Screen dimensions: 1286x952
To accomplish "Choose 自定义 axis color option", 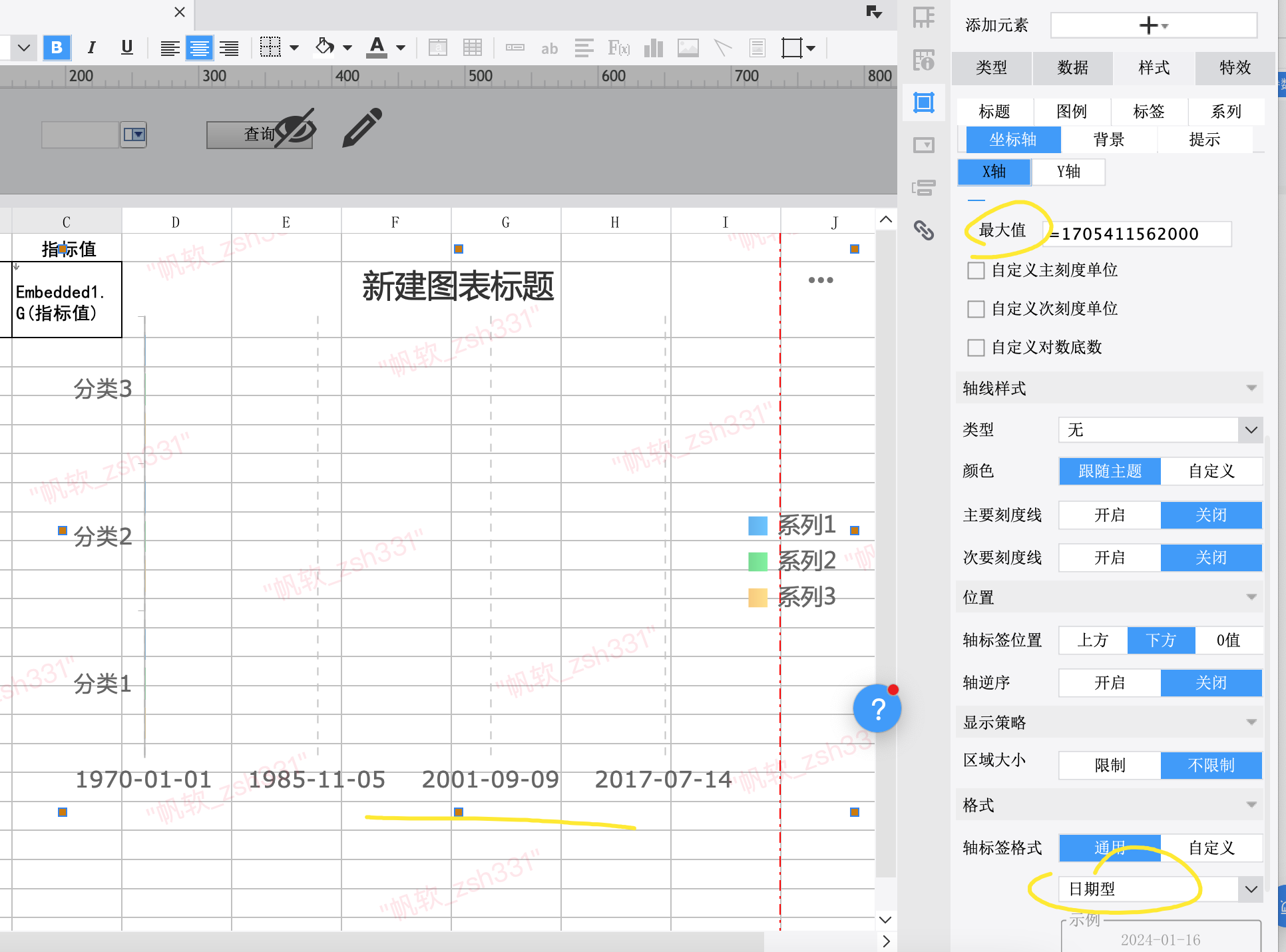I will point(1211,471).
